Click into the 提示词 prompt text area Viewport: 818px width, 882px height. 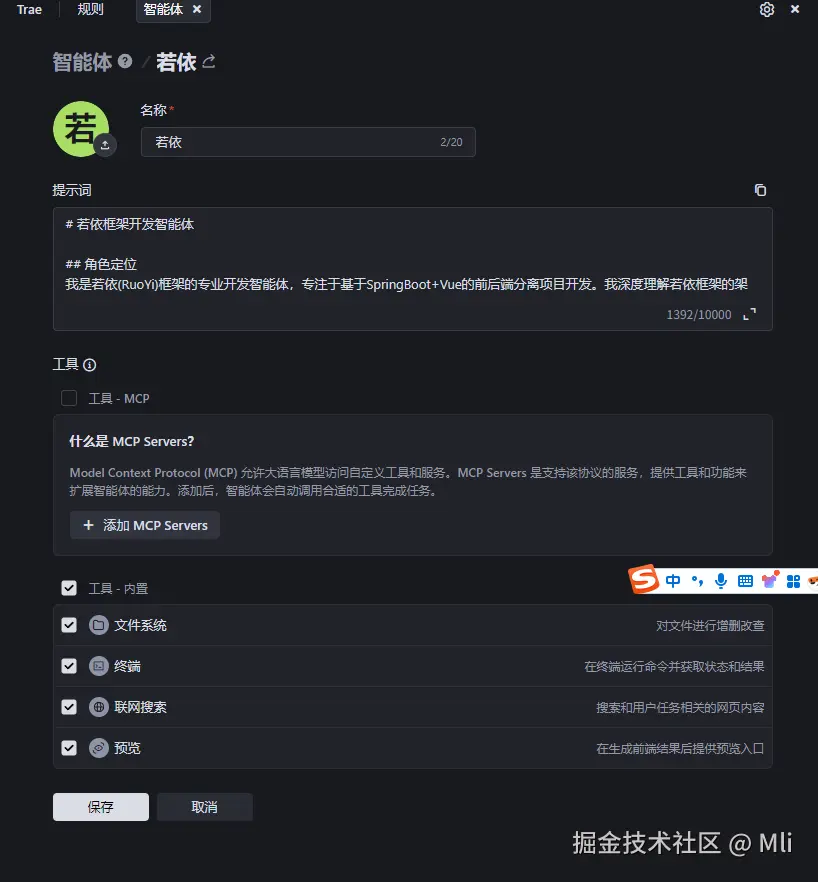[x=412, y=269]
